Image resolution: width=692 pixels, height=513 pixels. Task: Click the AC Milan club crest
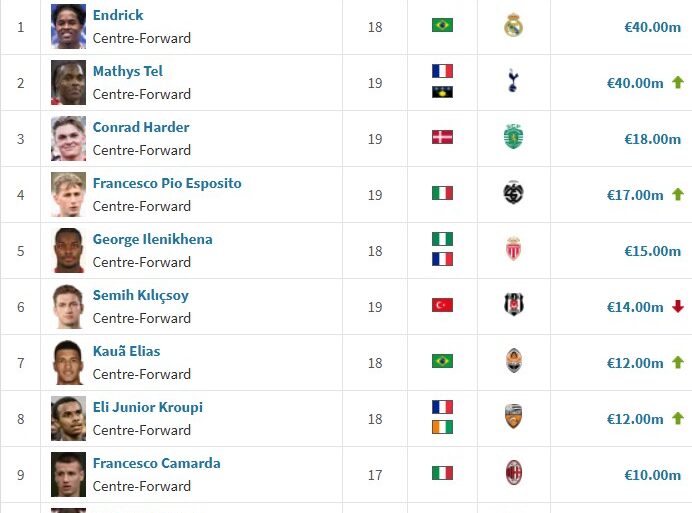pyautogui.click(x=514, y=473)
